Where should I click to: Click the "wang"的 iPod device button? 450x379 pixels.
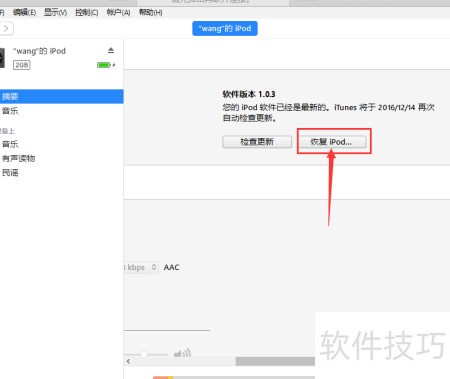pos(225,29)
